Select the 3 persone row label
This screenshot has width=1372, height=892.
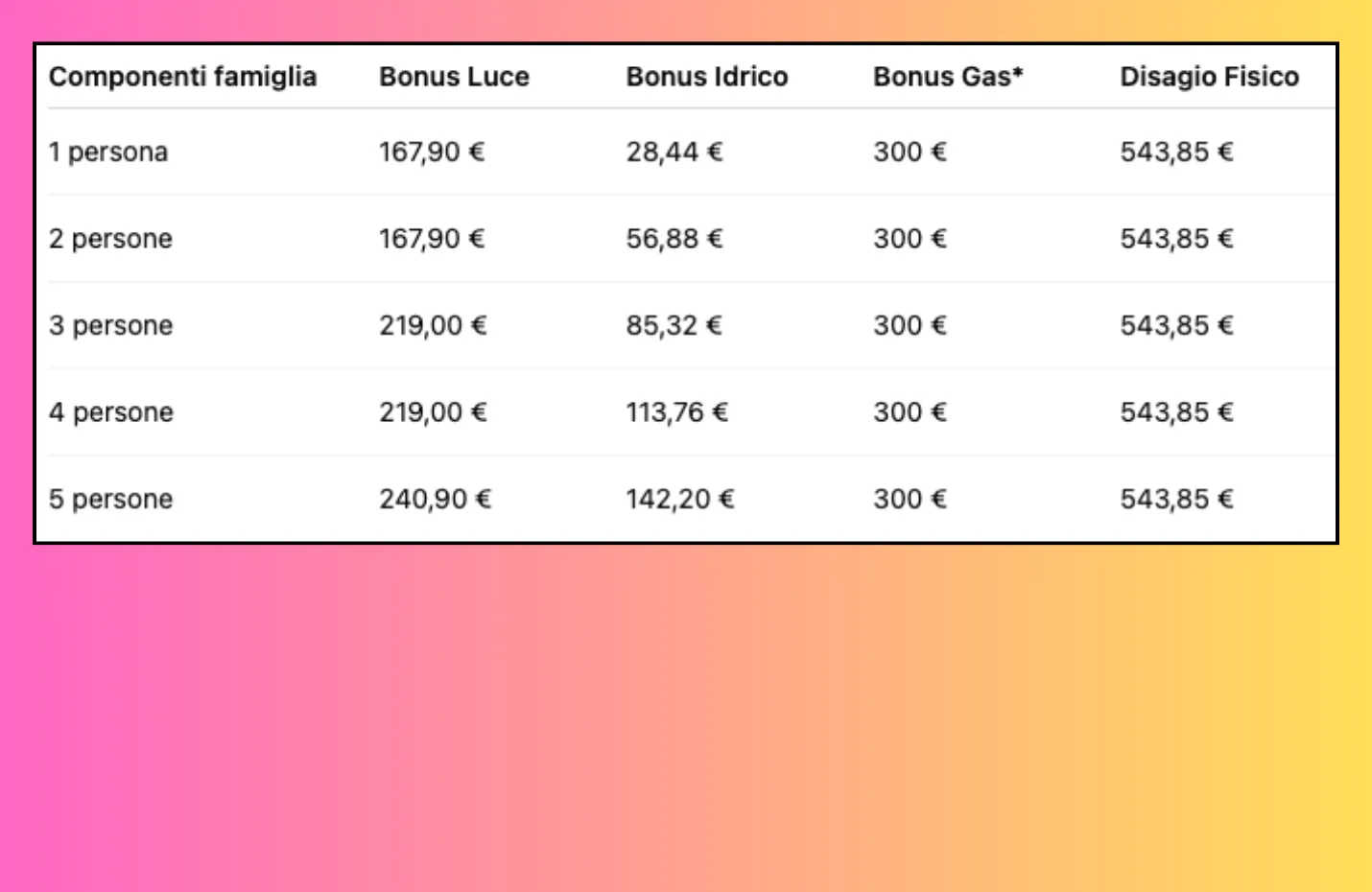tap(110, 325)
